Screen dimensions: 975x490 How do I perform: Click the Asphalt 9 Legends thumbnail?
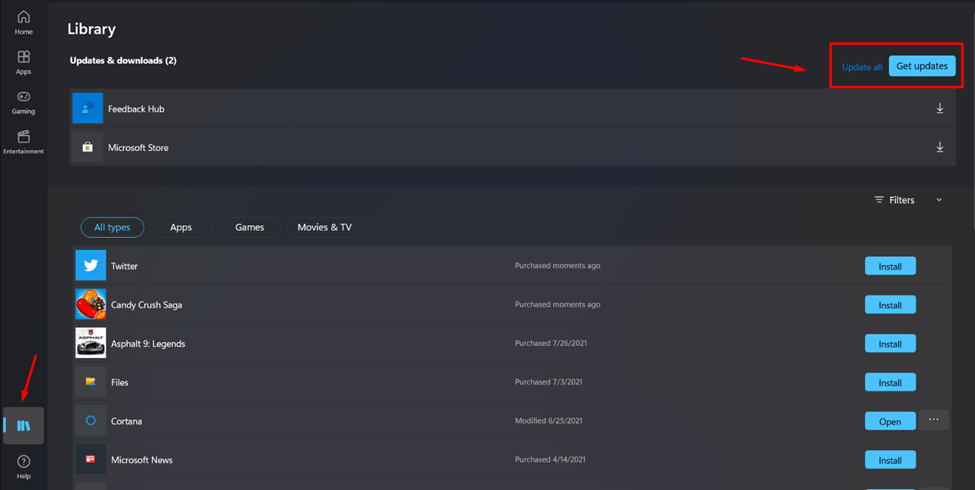point(91,343)
